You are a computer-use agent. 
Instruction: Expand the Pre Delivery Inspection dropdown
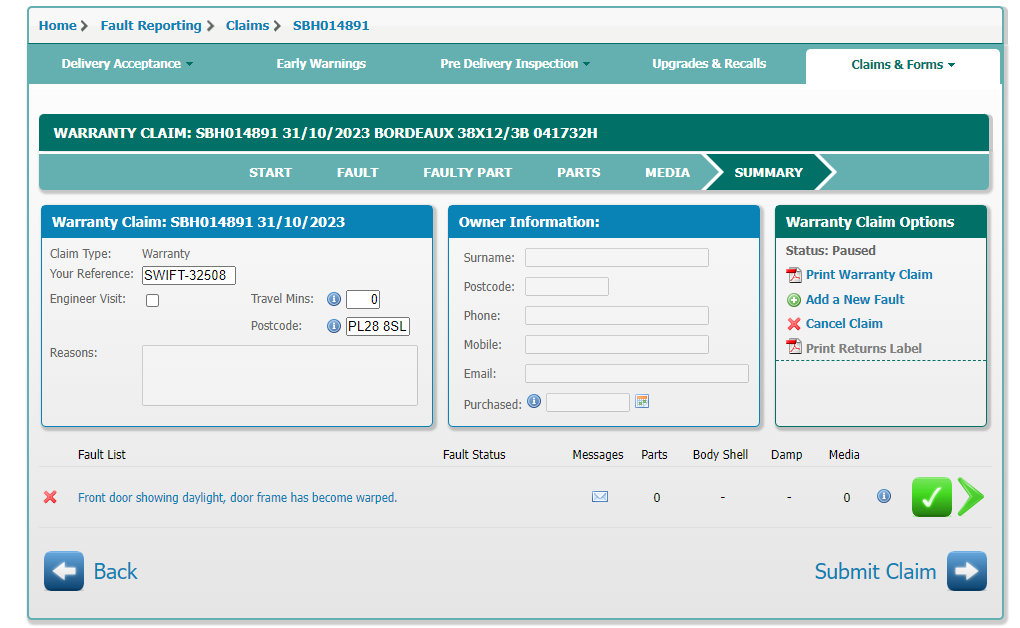pos(515,64)
